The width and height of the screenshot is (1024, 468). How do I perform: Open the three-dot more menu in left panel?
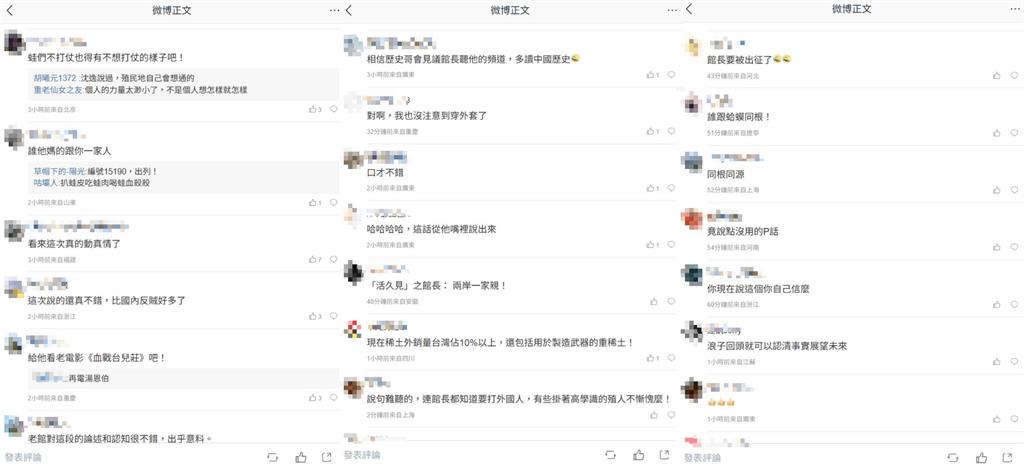pyautogui.click(x=334, y=10)
